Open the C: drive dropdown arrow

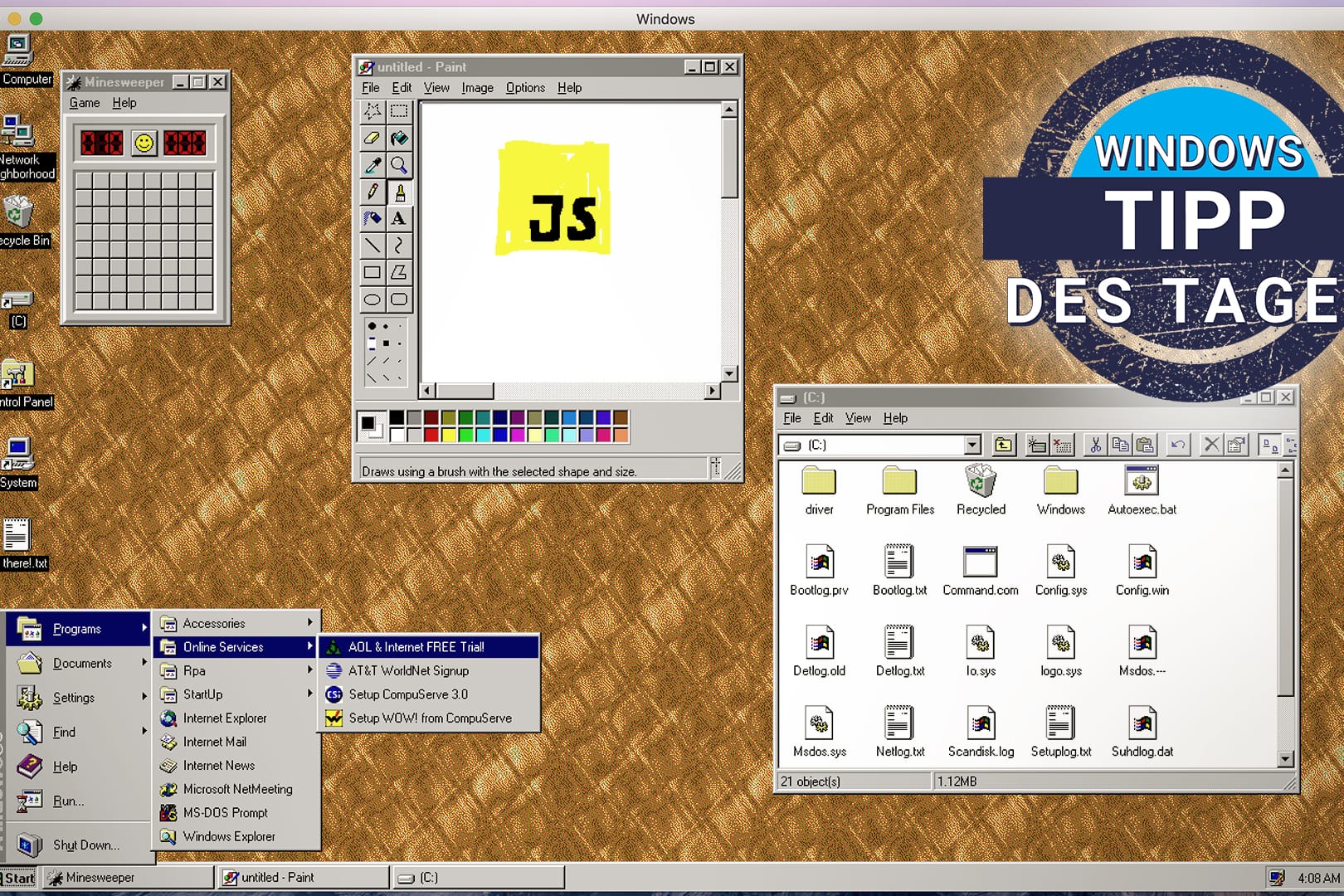point(972,446)
